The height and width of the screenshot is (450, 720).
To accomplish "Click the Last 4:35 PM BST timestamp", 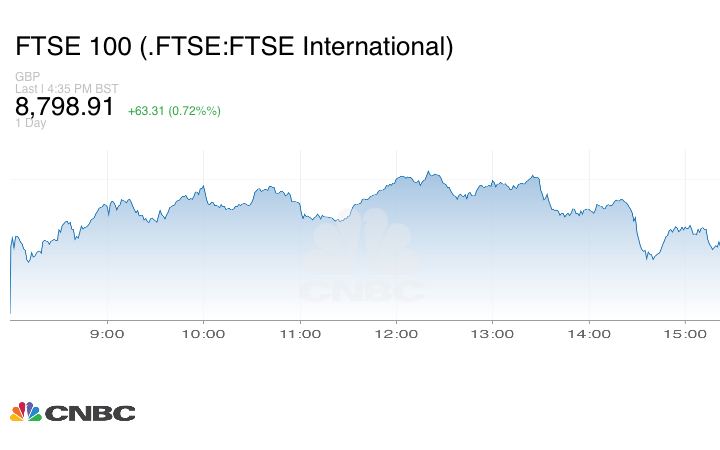I will coord(61,88).
